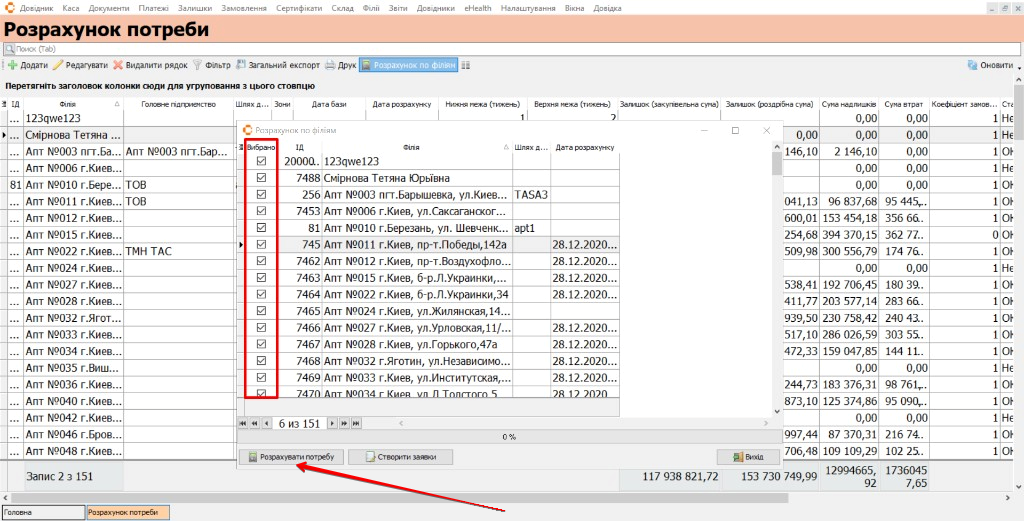This screenshot has height=521, width=1024.
Task: Click Головне підприємство column header
Action: click(178, 104)
